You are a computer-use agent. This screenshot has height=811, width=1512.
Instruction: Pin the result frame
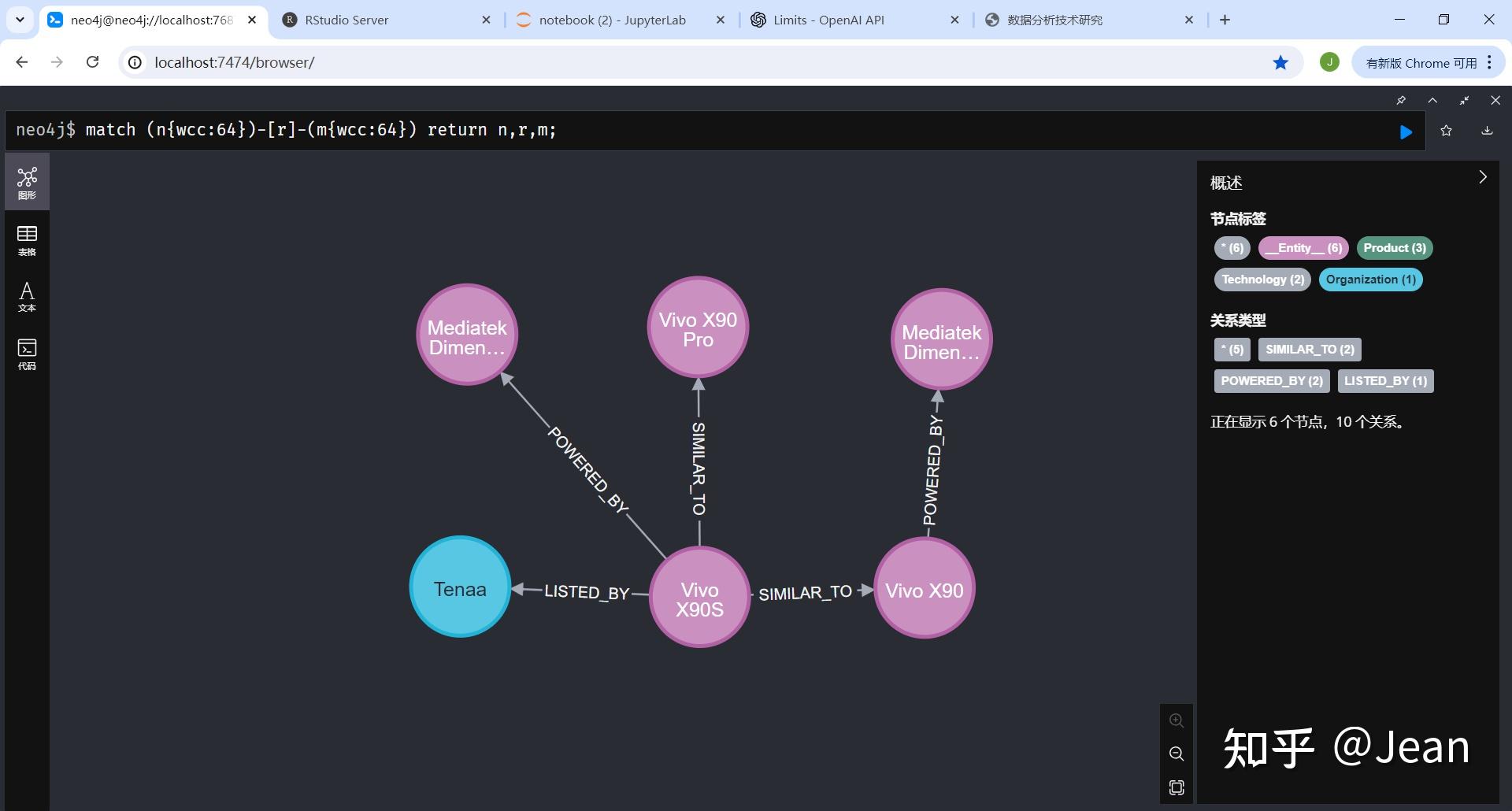(x=1400, y=100)
